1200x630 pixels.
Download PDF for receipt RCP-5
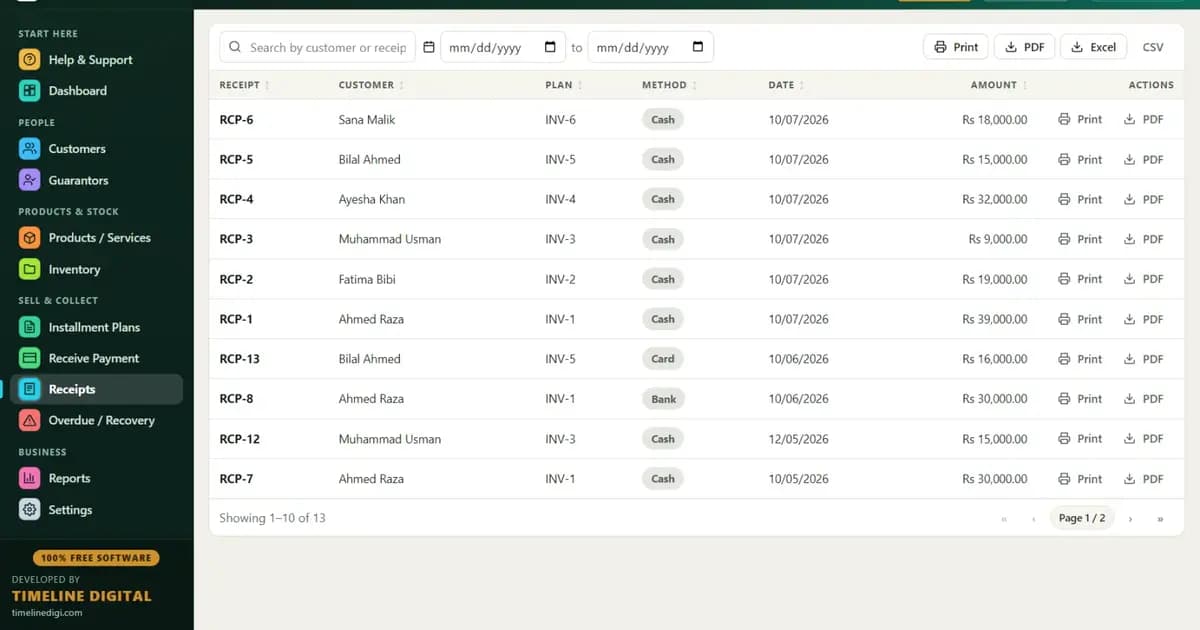(1144, 160)
